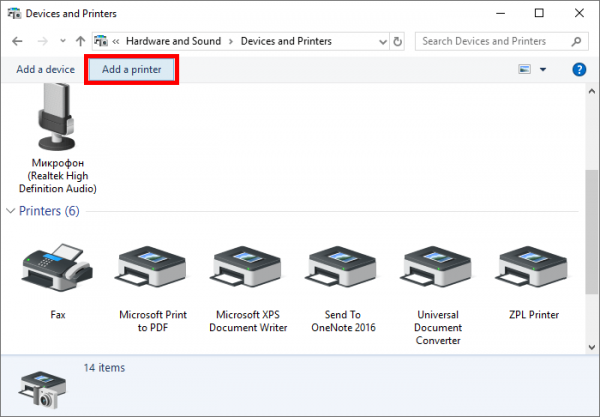Select the Fax printer icon
This screenshot has height=417, width=600.
pyautogui.click(x=57, y=267)
